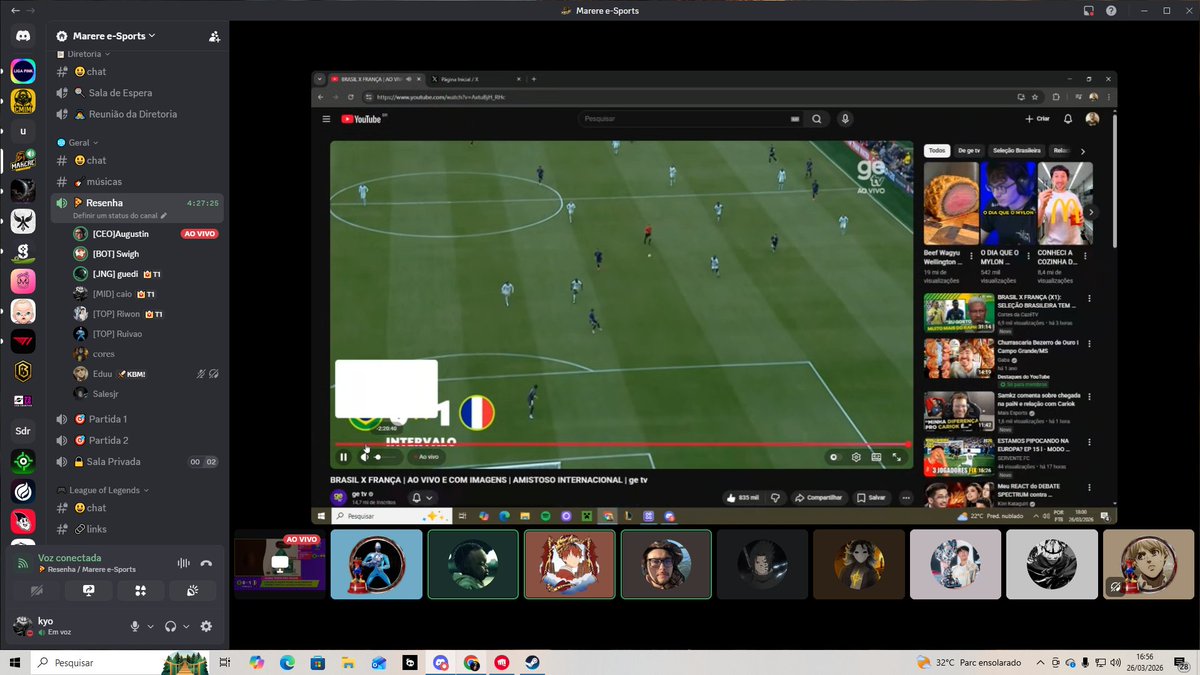Open the Sdr server icon

tap(23, 432)
